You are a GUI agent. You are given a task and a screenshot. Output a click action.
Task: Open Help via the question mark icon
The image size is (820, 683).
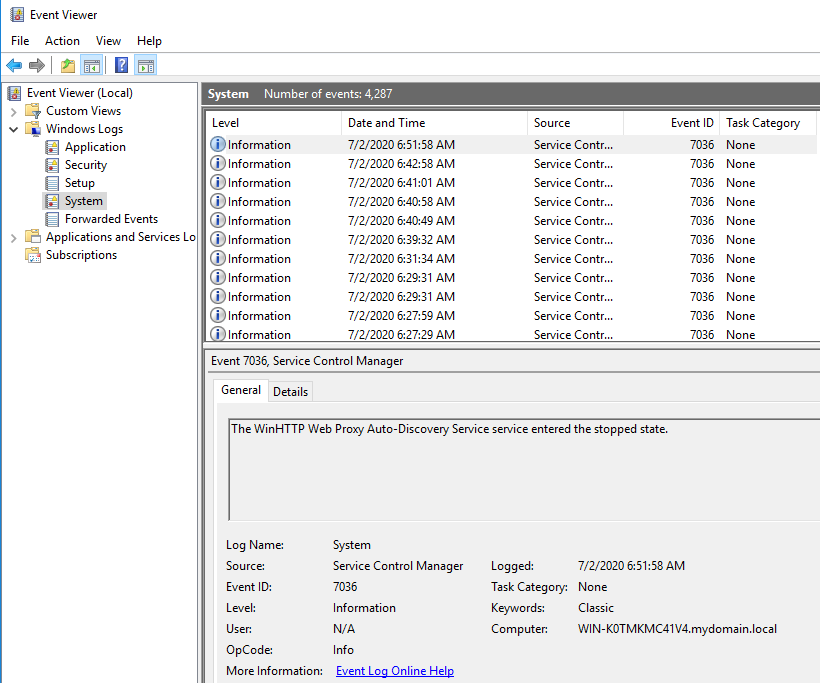pyautogui.click(x=121, y=66)
